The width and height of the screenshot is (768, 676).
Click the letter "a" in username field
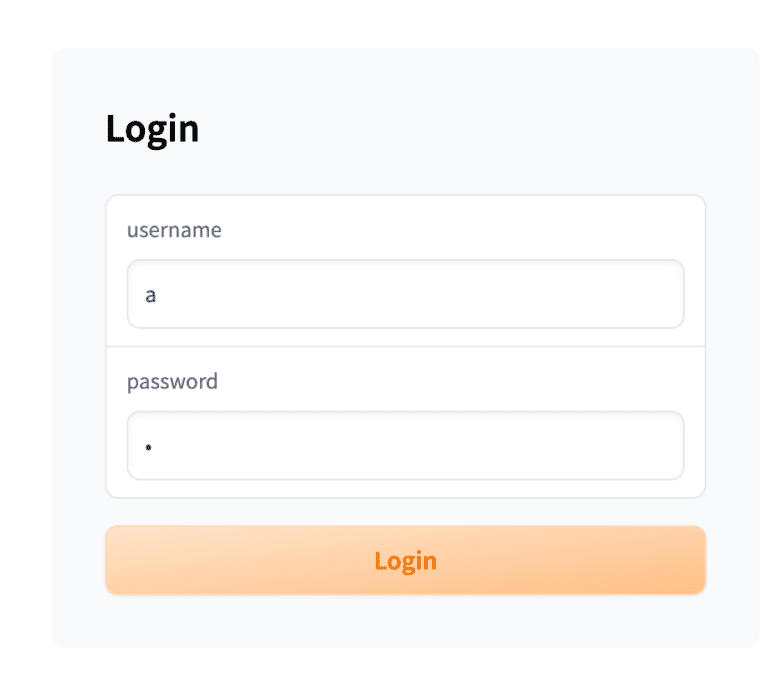pos(151,295)
